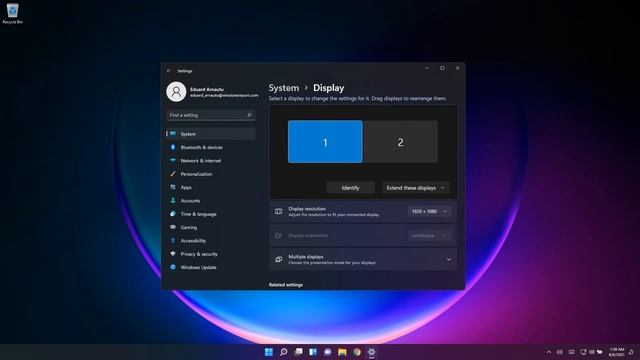This screenshot has height=360, width=640.
Task: Open Personalization settings
Action: pyautogui.click(x=211, y=174)
